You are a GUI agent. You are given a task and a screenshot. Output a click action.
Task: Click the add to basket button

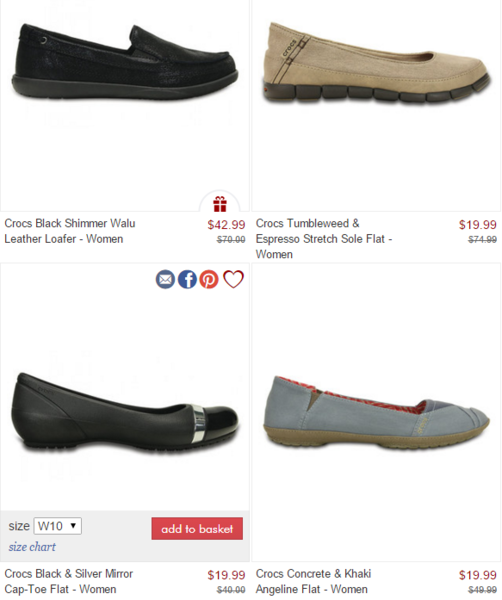pyautogui.click(x=197, y=529)
